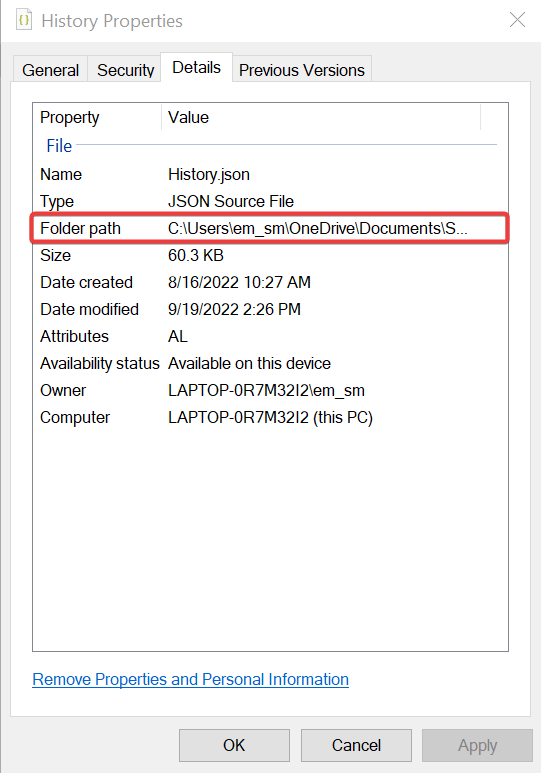Click Available on this device value
Viewport: 541px width, 773px height.
[249, 363]
